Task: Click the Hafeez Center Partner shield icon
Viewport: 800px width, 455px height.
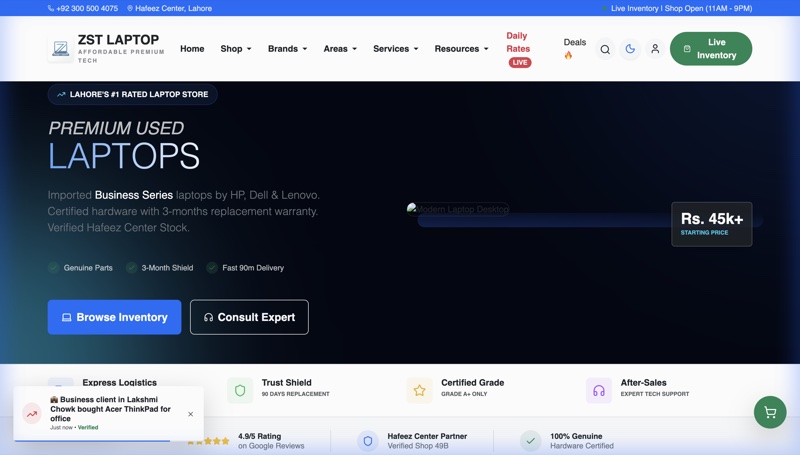Action: click(x=368, y=440)
